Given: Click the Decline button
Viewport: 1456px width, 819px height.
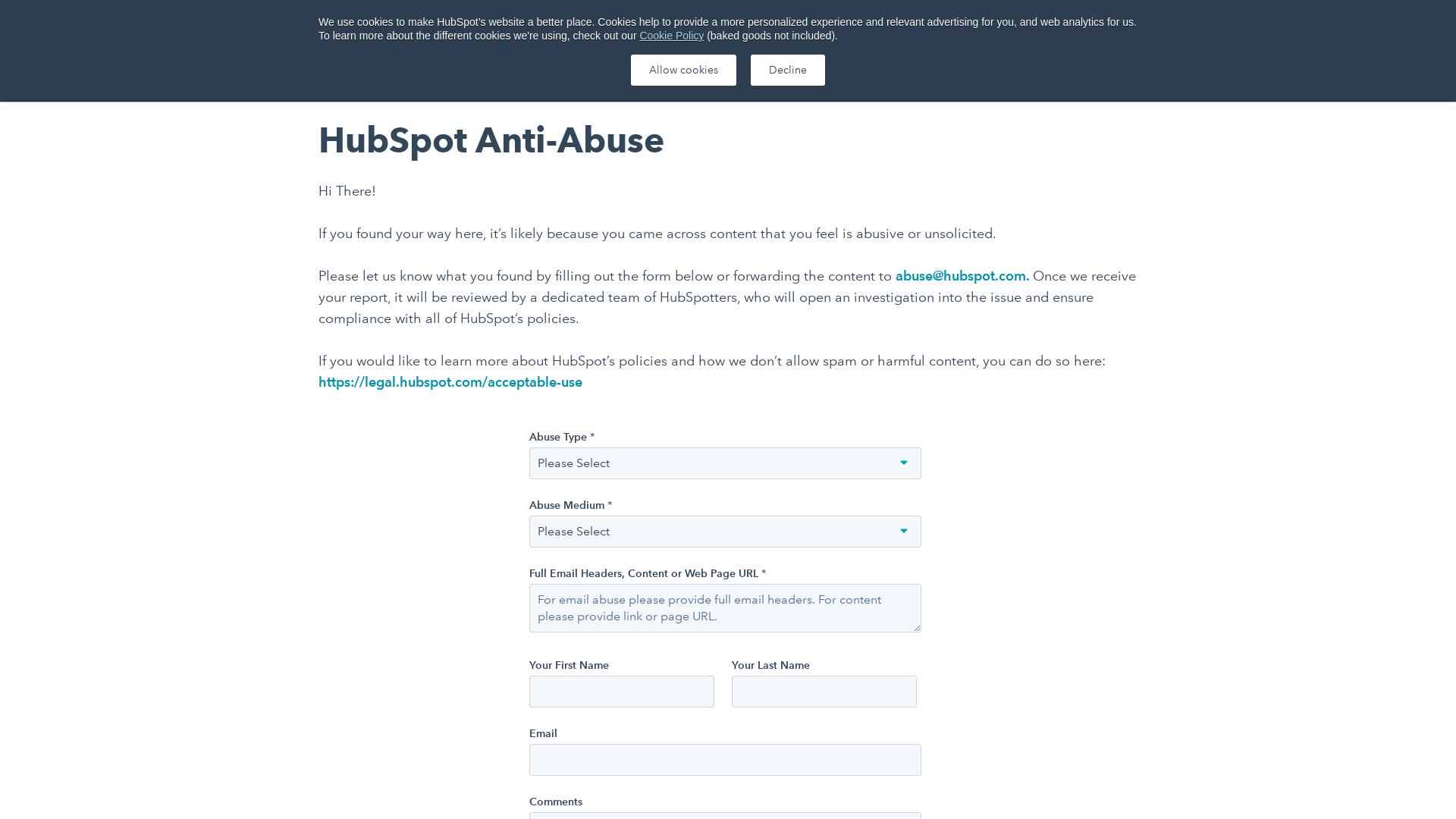Looking at the screenshot, I should pyautogui.click(x=787, y=70).
